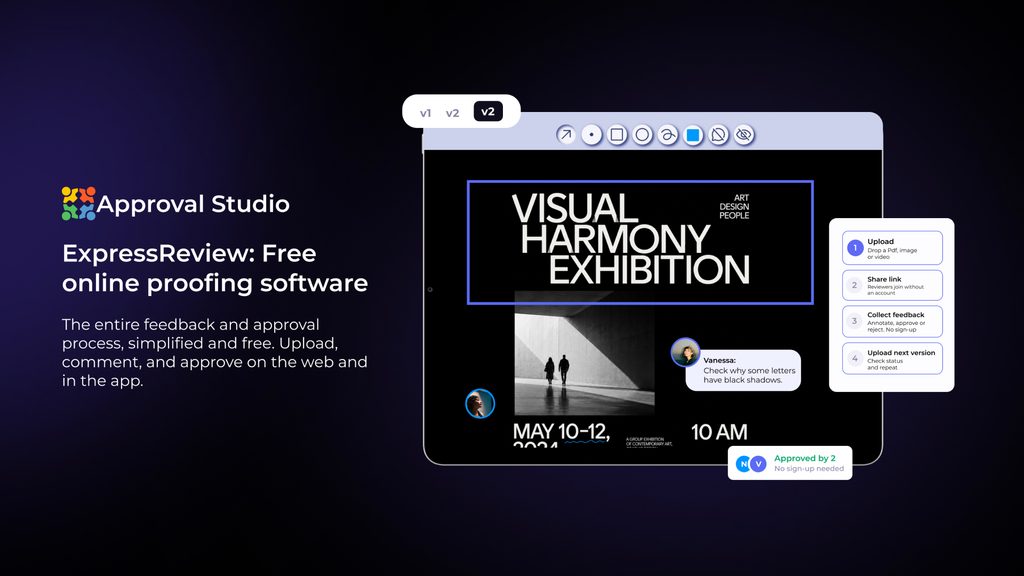The image size is (1024, 576).
Task: Click the 'VISUAL HARMONY EXHIBITION' poster title
Action: pos(630,239)
